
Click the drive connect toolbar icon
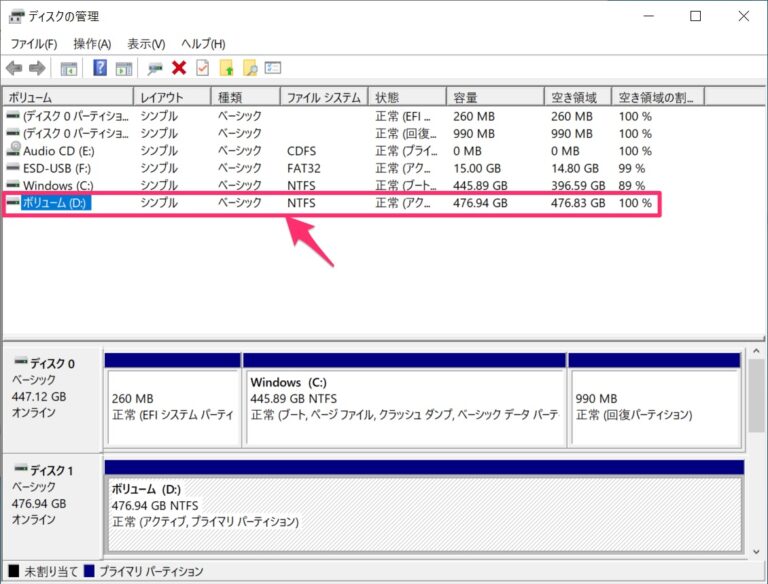pos(155,69)
